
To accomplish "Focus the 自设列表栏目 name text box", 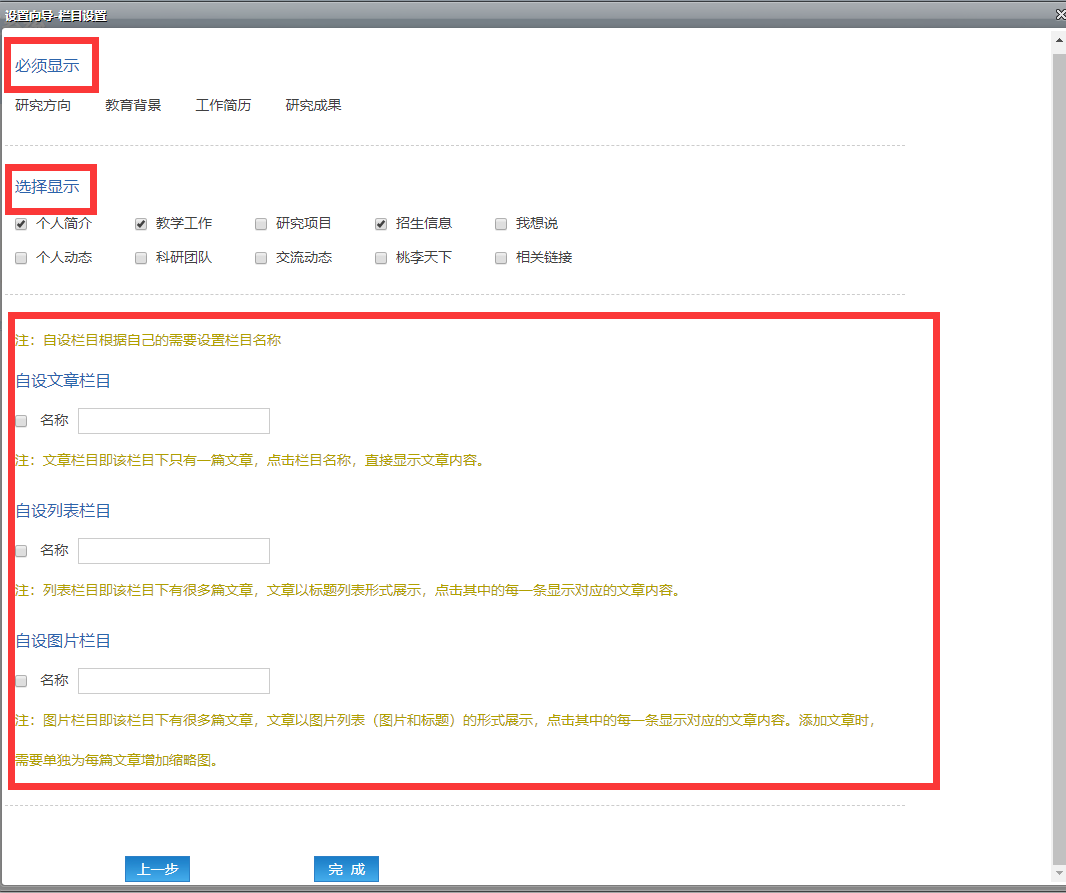I will point(174,551).
